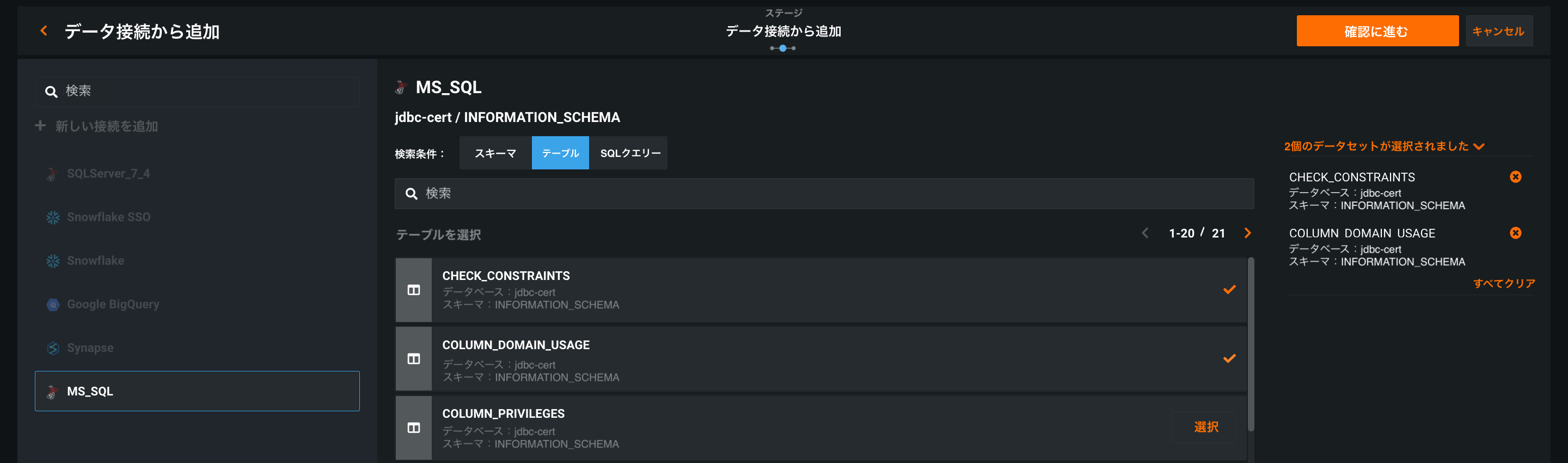Select the Synapse connection
The height and width of the screenshot is (463, 1568).
[x=90, y=348]
